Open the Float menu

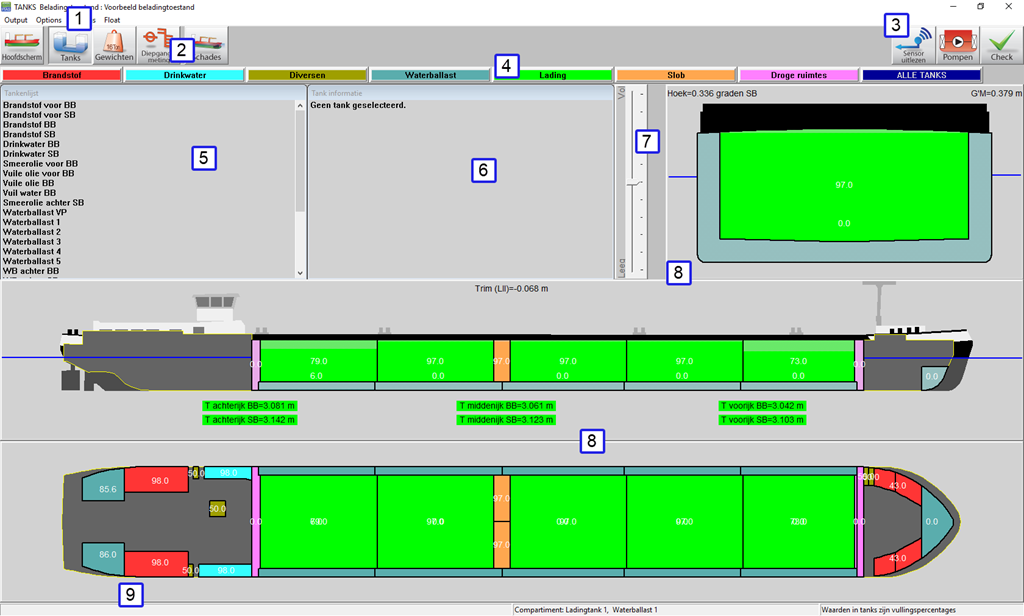[x=112, y=20]
